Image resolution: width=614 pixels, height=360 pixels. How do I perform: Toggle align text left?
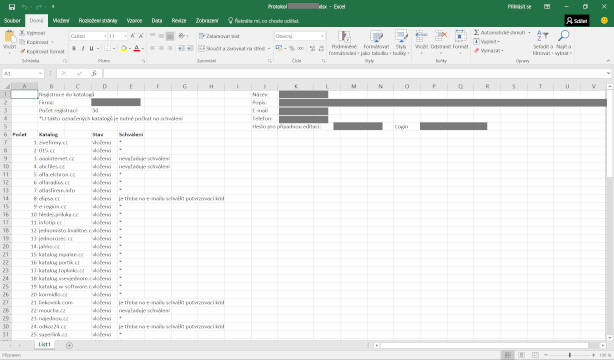click(x=152, y=48)
